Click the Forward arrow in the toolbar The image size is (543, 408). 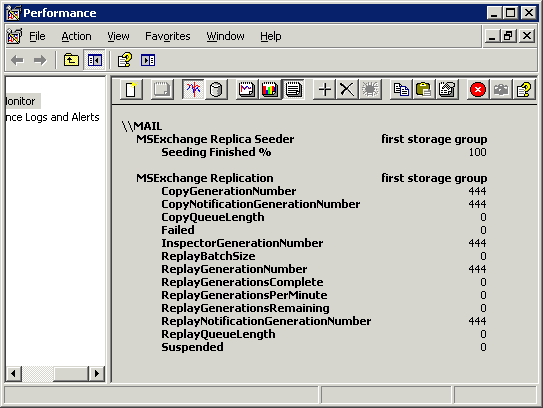(x=40, y=60)
